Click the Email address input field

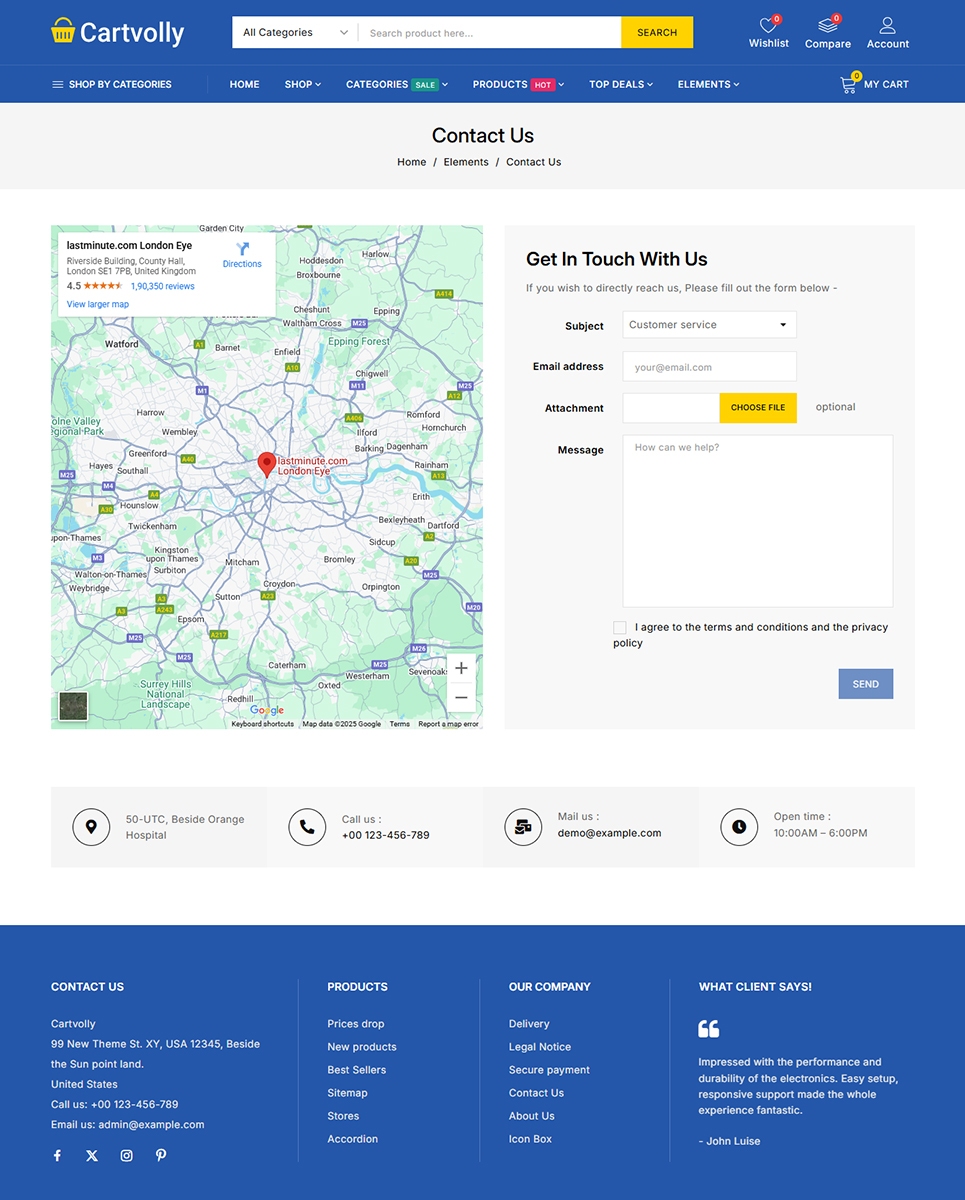[x=709, y=367]
